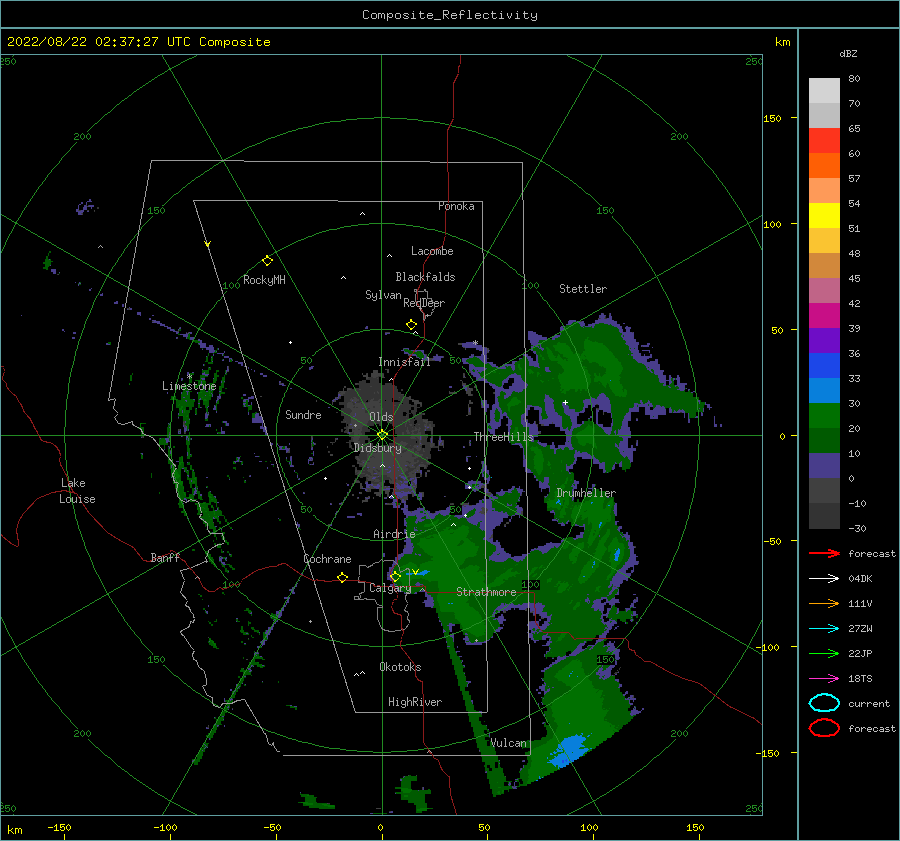Click the magenta 18TS arrow icon
This screenshot has height=841, width=900.
pyautogui.click(x=824, y=679)
